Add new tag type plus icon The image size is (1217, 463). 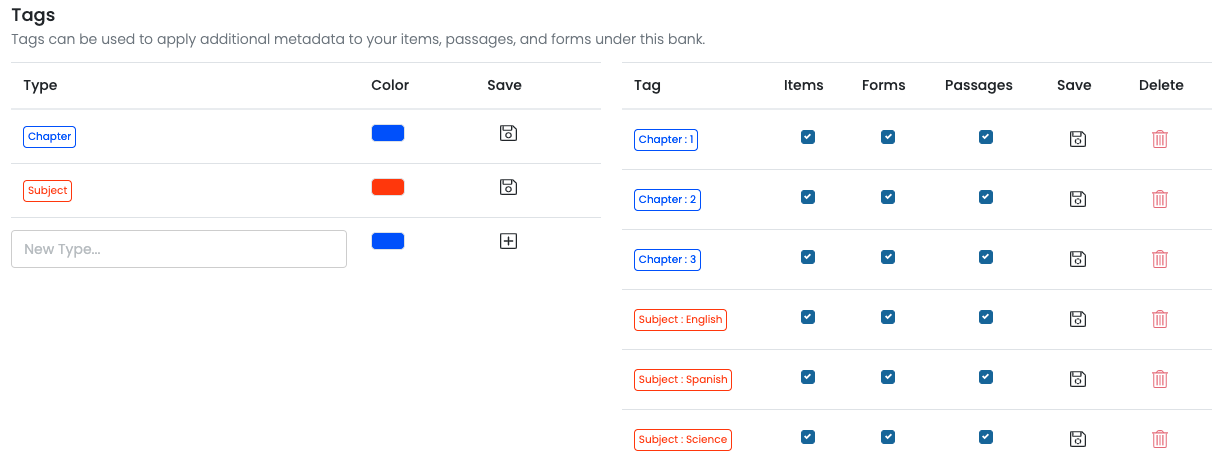[x=508, y=241]
